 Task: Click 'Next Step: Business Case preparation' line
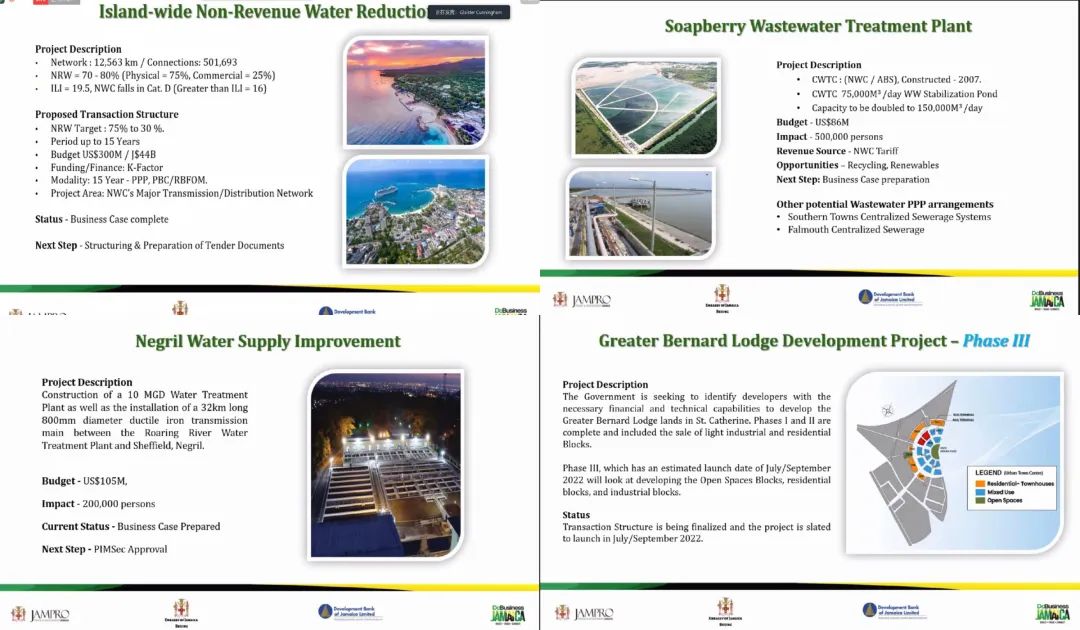853,180
